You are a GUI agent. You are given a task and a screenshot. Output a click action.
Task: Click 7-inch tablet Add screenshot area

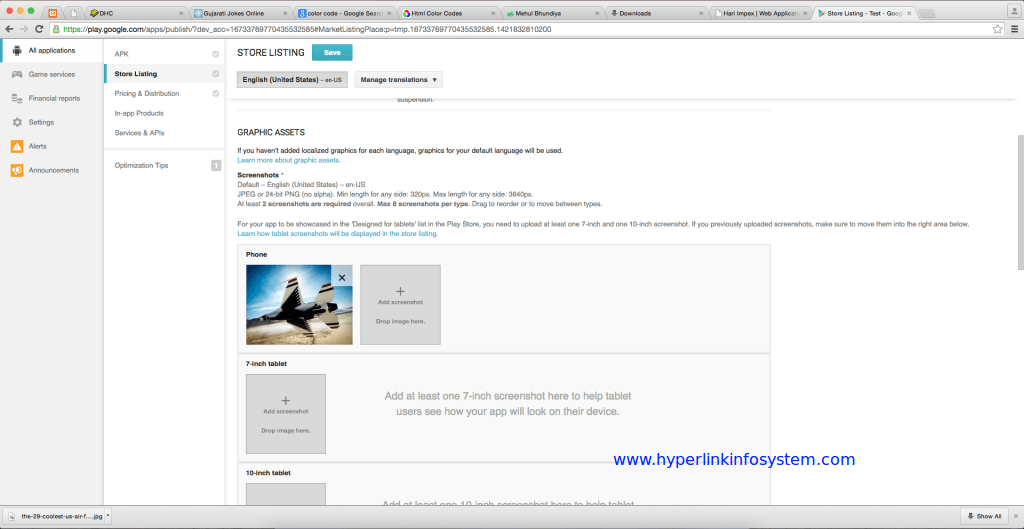[x=285, y=413]
